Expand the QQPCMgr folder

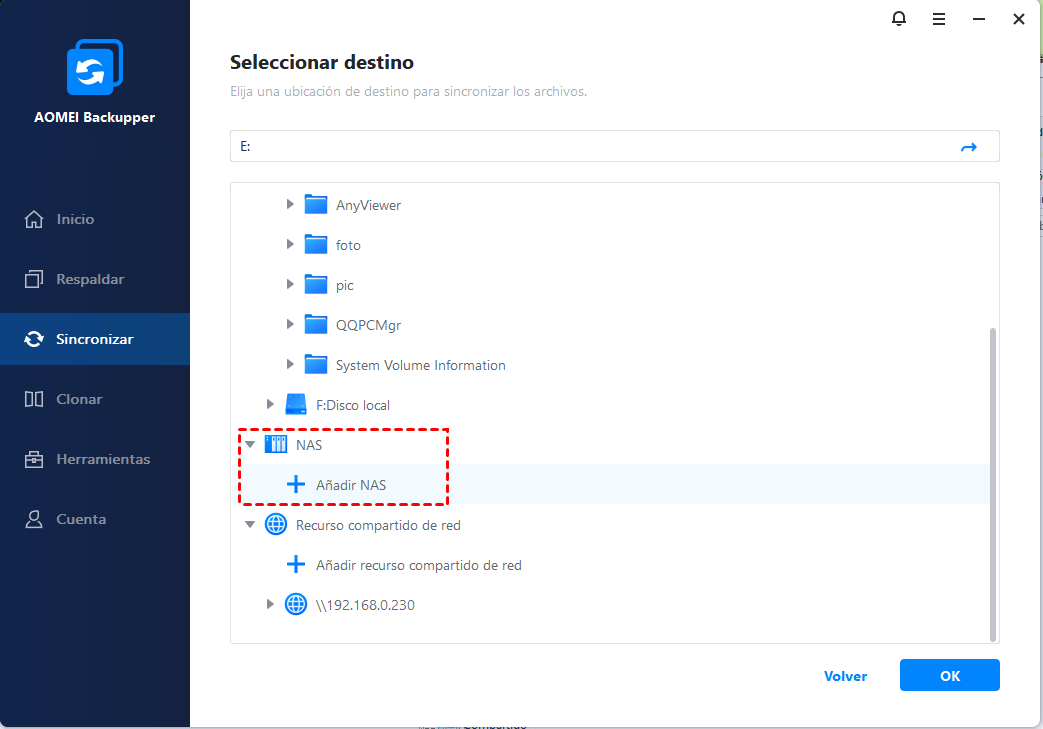tap(290, 324)
